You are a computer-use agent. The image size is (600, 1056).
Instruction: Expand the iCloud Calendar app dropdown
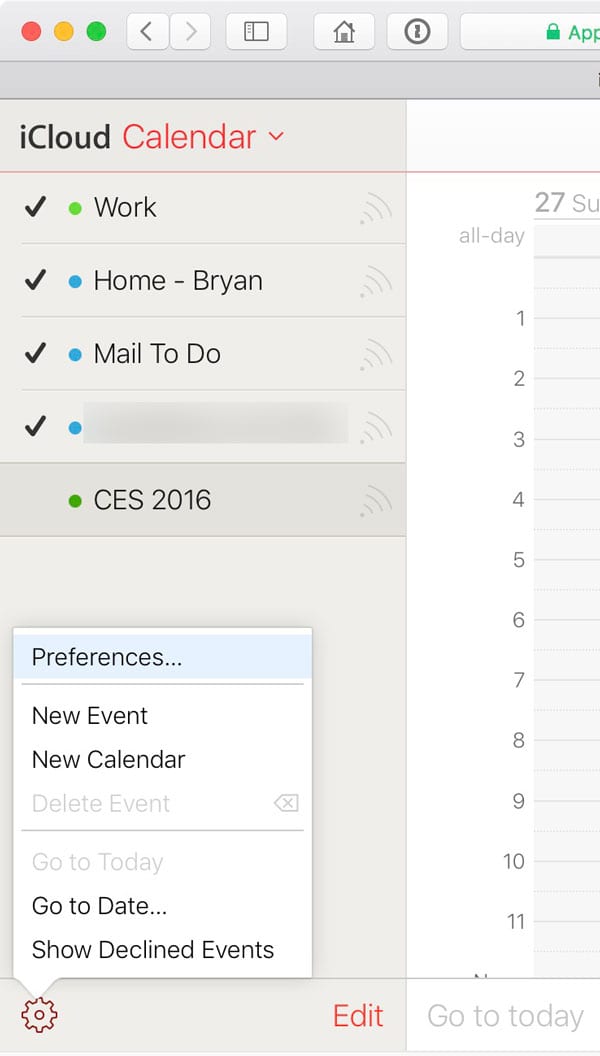pyautogui.click(x=276, y=137)
